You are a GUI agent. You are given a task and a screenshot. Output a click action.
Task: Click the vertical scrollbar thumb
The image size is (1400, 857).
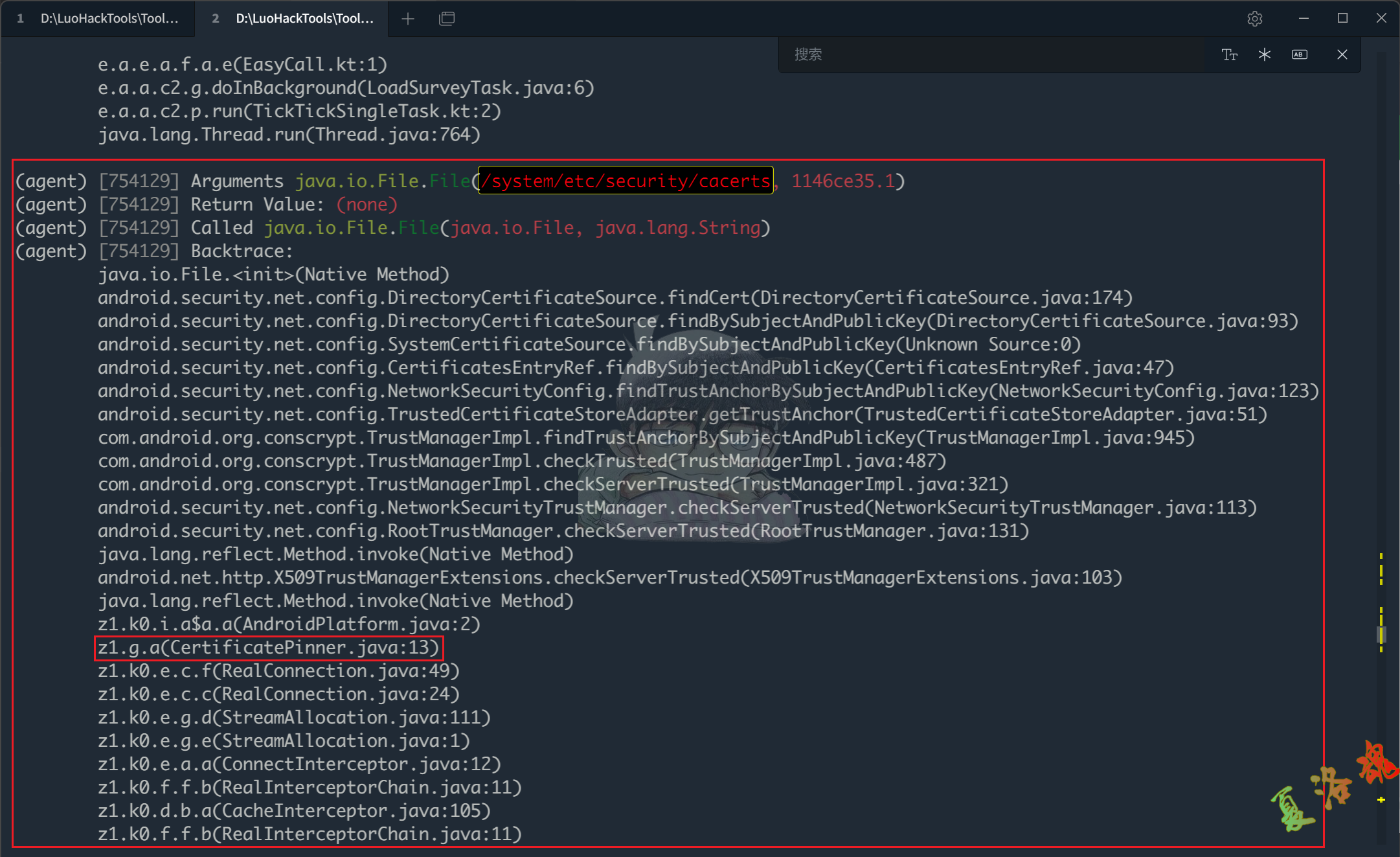(1381, 634)
